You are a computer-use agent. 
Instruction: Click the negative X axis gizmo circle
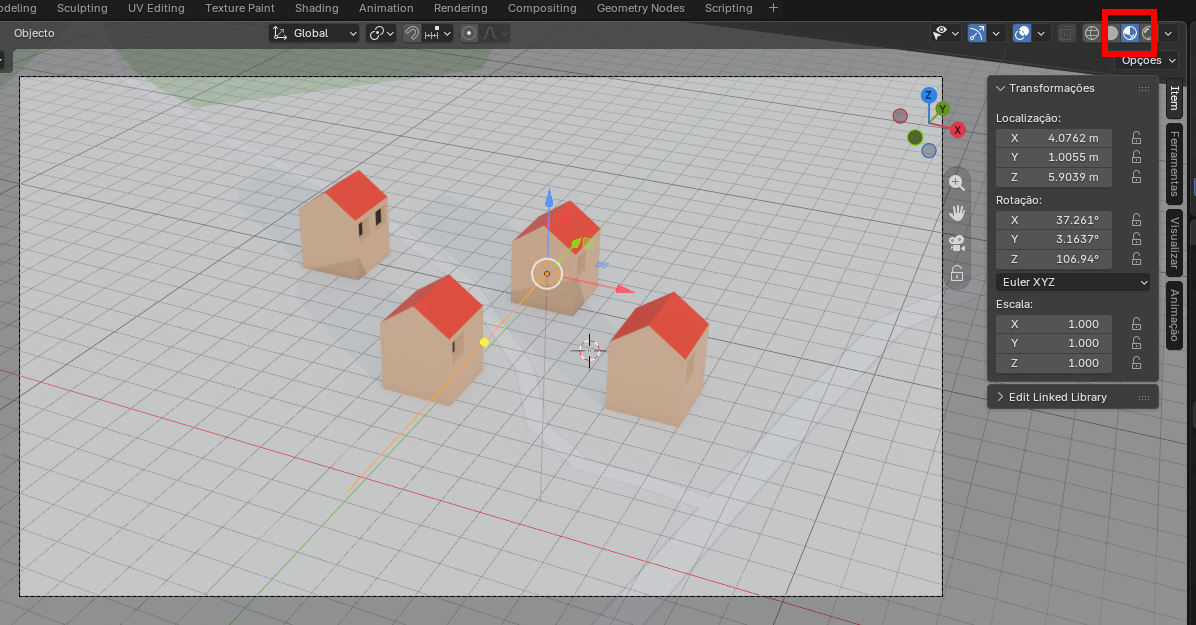[900, 116]
